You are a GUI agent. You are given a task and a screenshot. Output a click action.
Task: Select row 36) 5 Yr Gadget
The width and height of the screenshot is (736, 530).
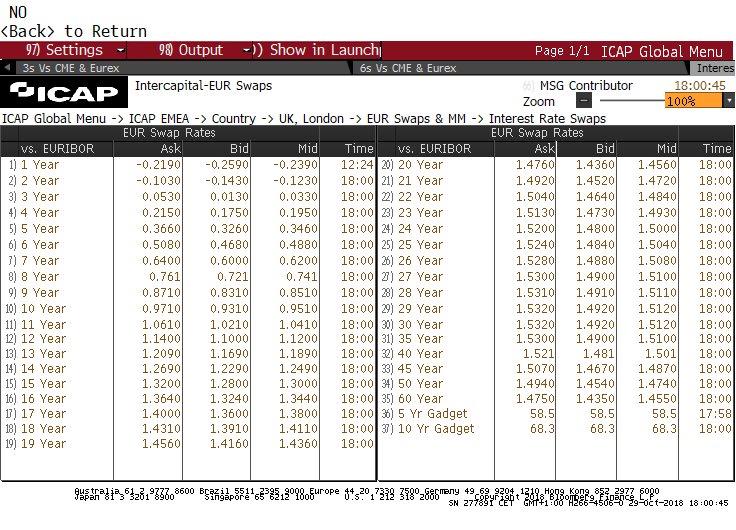[x=556, y=414]
